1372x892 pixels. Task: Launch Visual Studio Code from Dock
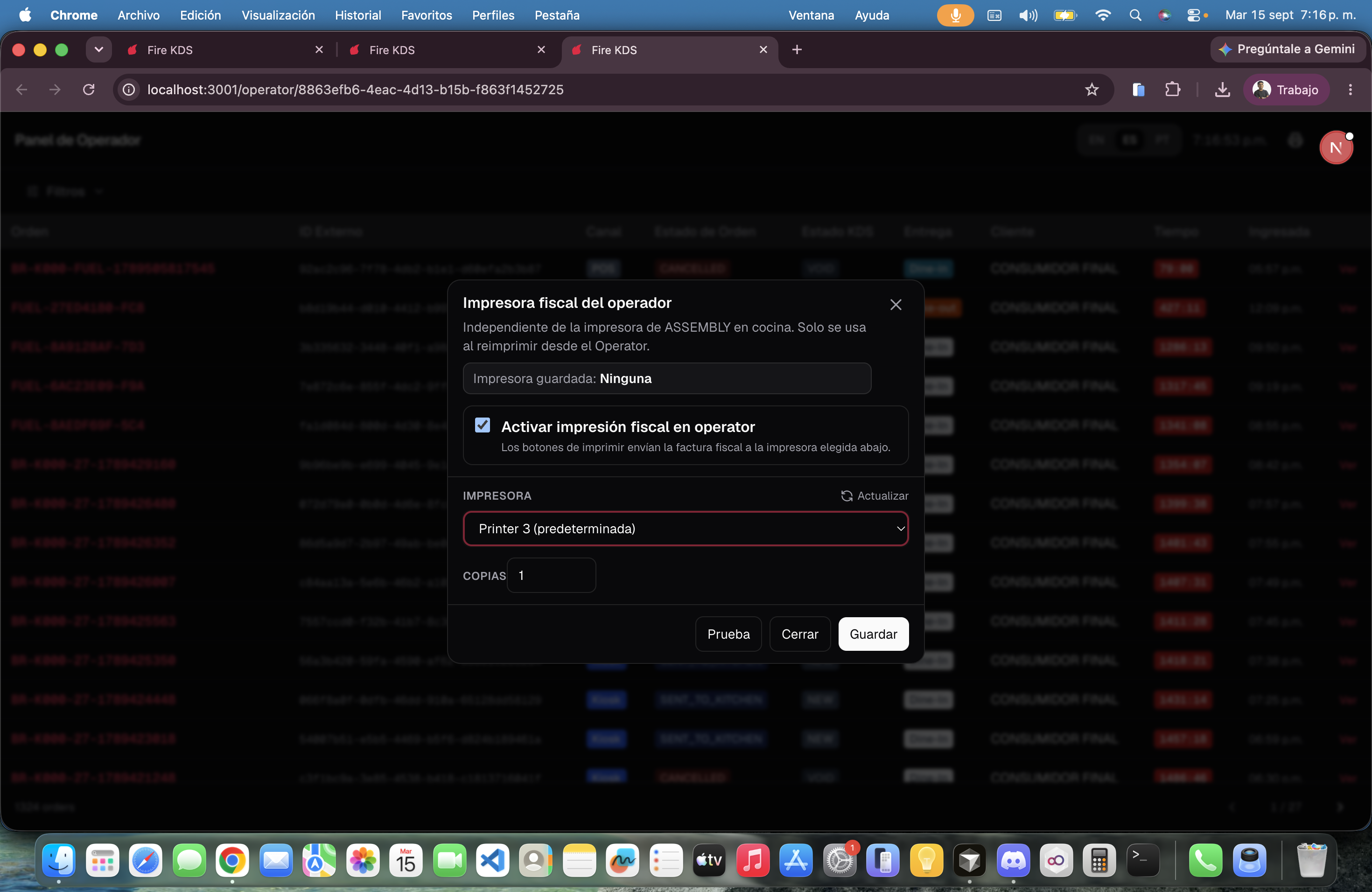pos(492,860)
